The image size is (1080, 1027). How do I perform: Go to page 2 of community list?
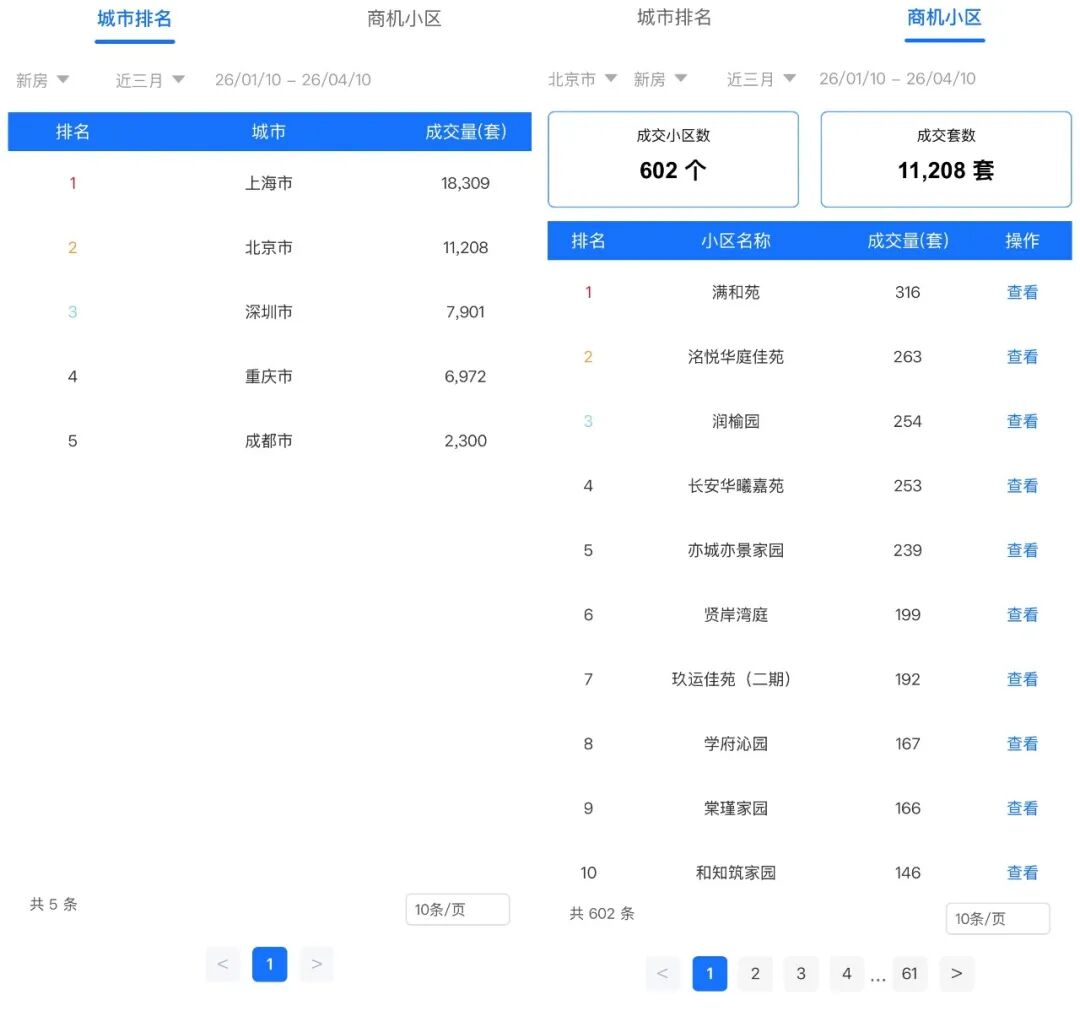(x=755, y=974)
